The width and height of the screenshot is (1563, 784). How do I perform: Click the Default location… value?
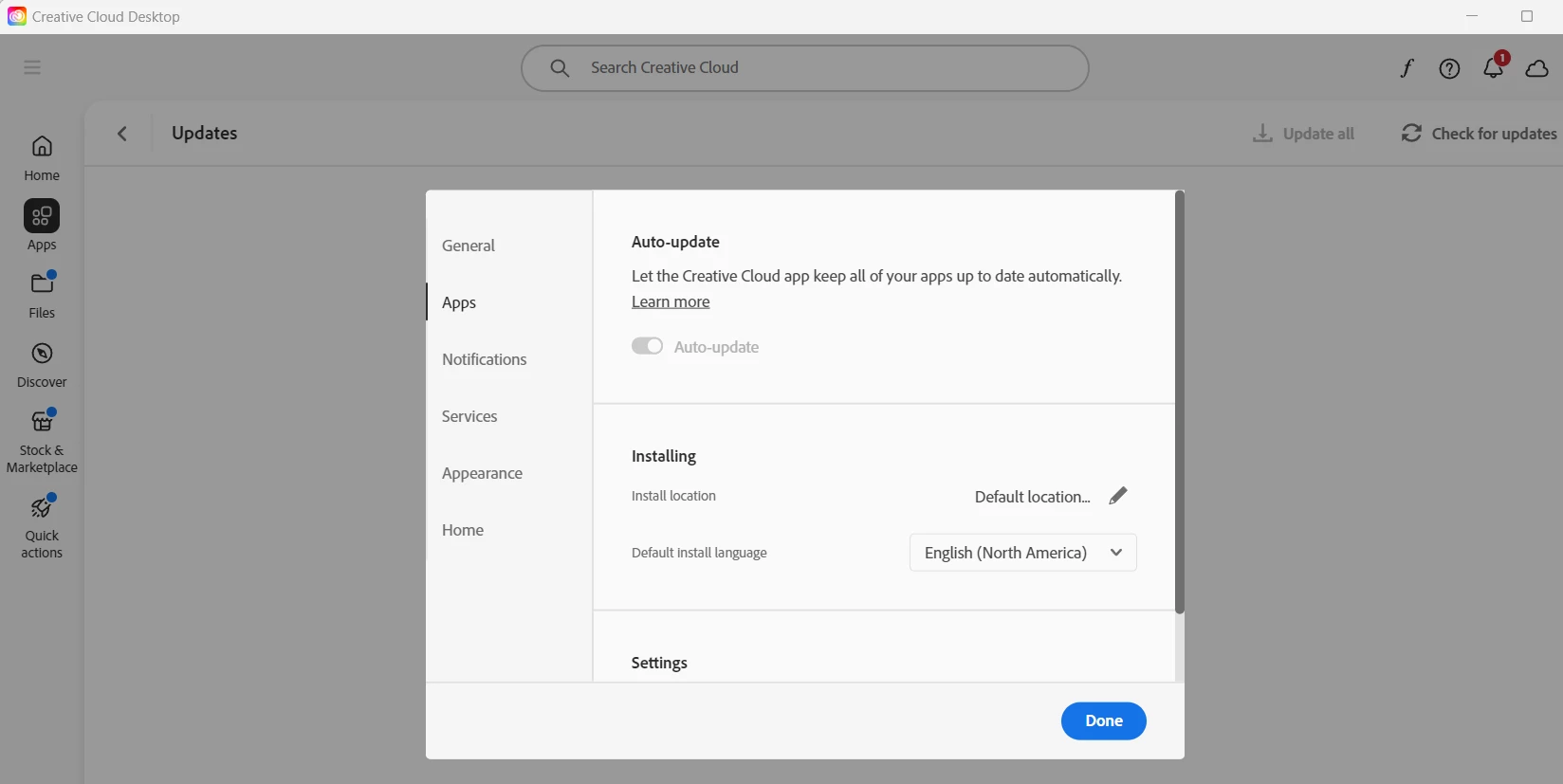pyautogui.click(x=1032, y=497)
